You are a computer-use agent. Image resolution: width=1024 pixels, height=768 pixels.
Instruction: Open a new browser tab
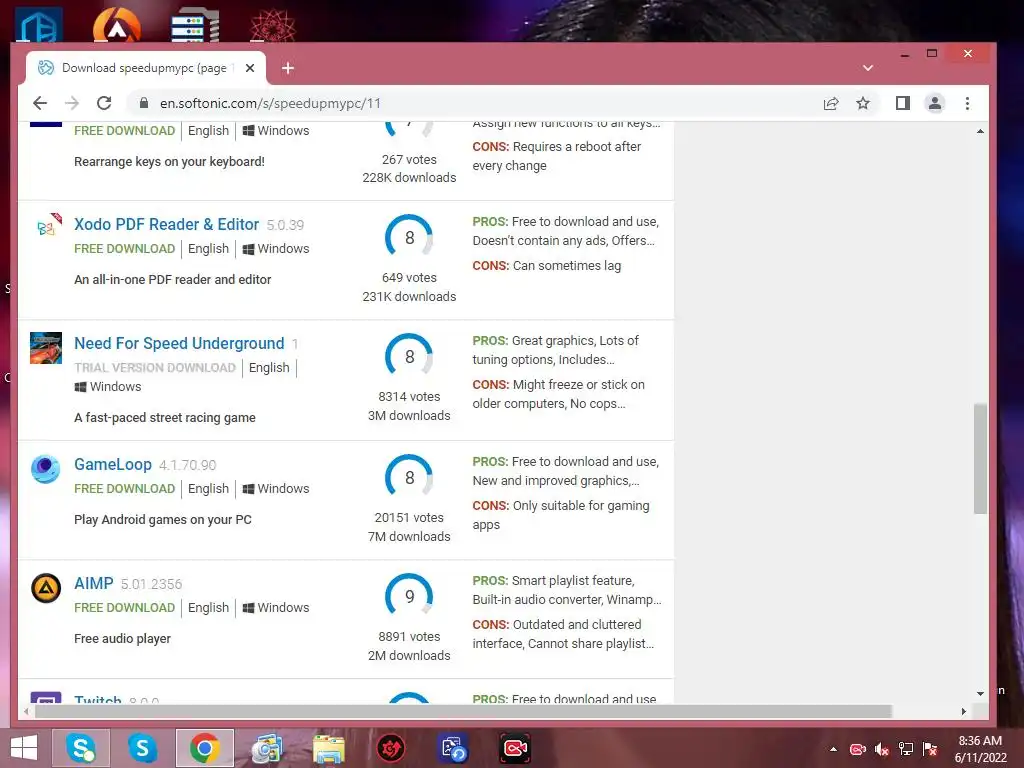click(x=287, y=68)
